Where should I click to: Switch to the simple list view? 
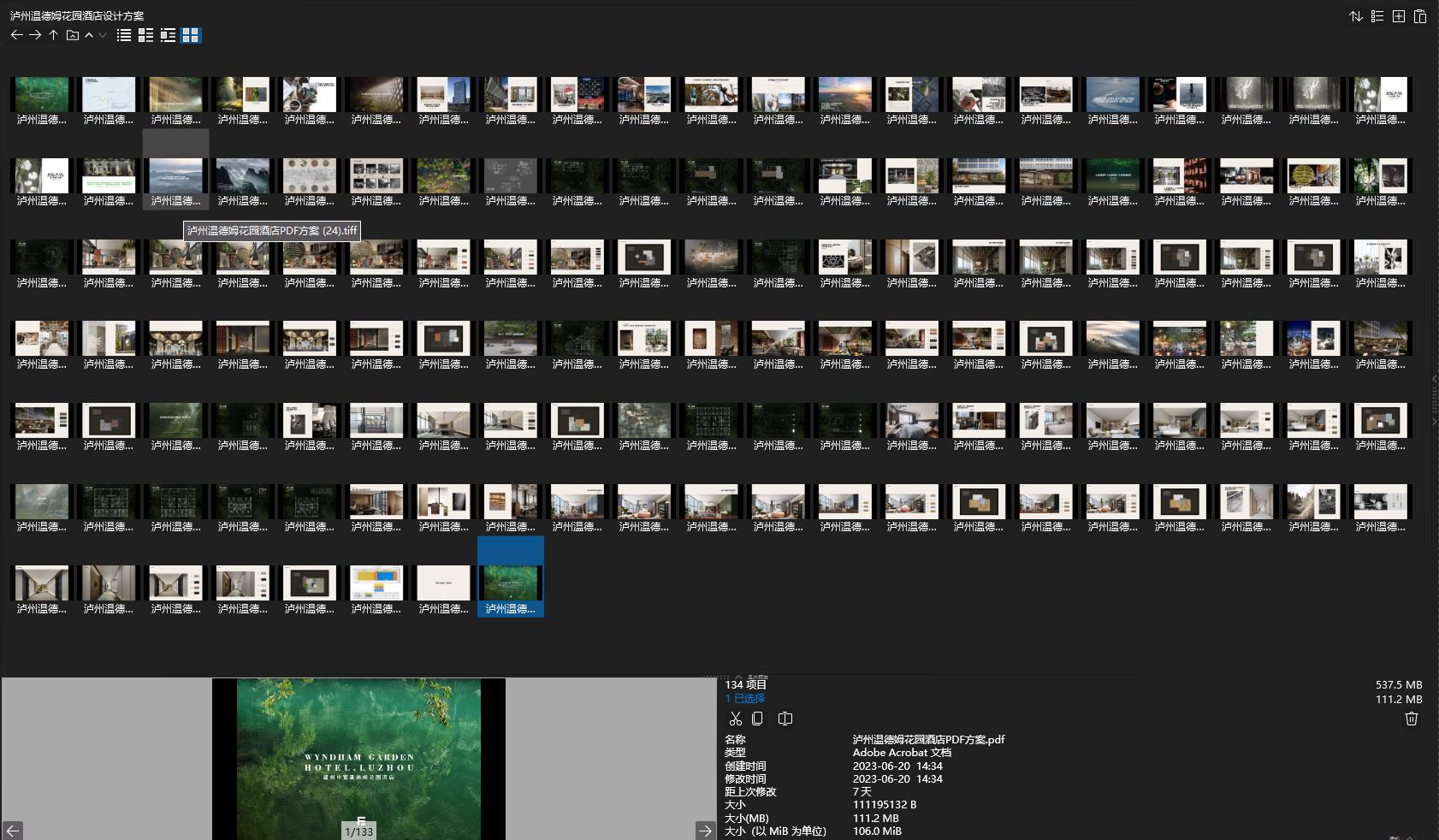124,35
